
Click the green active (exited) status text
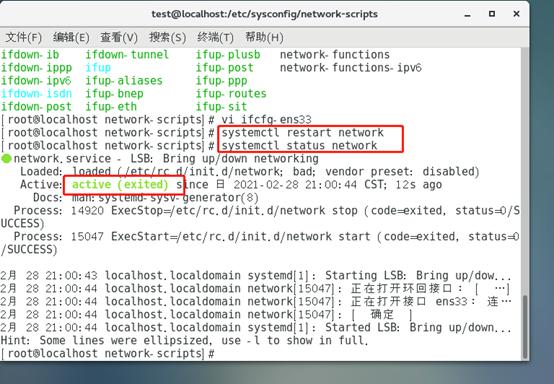point(120,185)
